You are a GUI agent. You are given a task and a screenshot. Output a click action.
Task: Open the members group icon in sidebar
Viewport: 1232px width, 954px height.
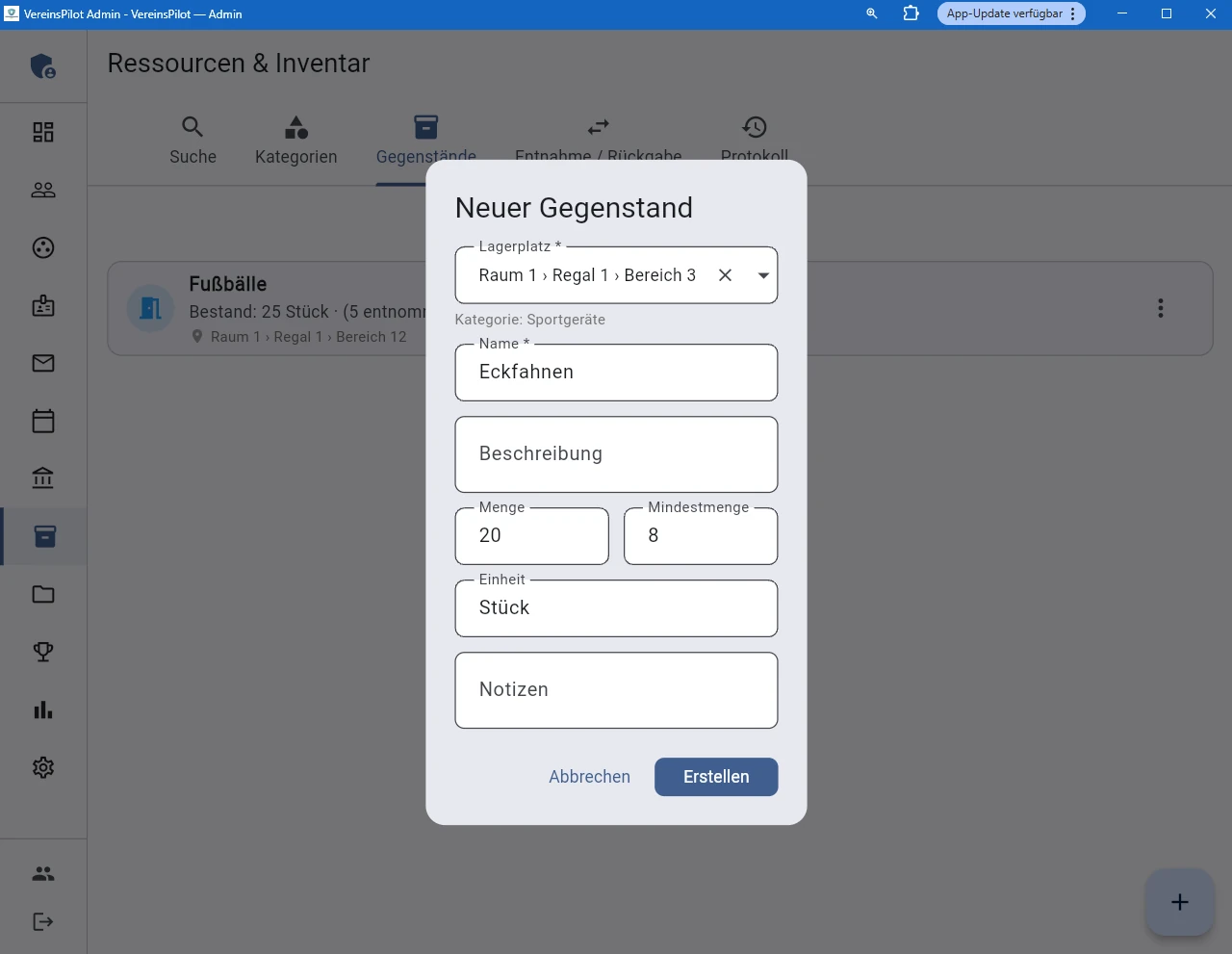point(43,190)
